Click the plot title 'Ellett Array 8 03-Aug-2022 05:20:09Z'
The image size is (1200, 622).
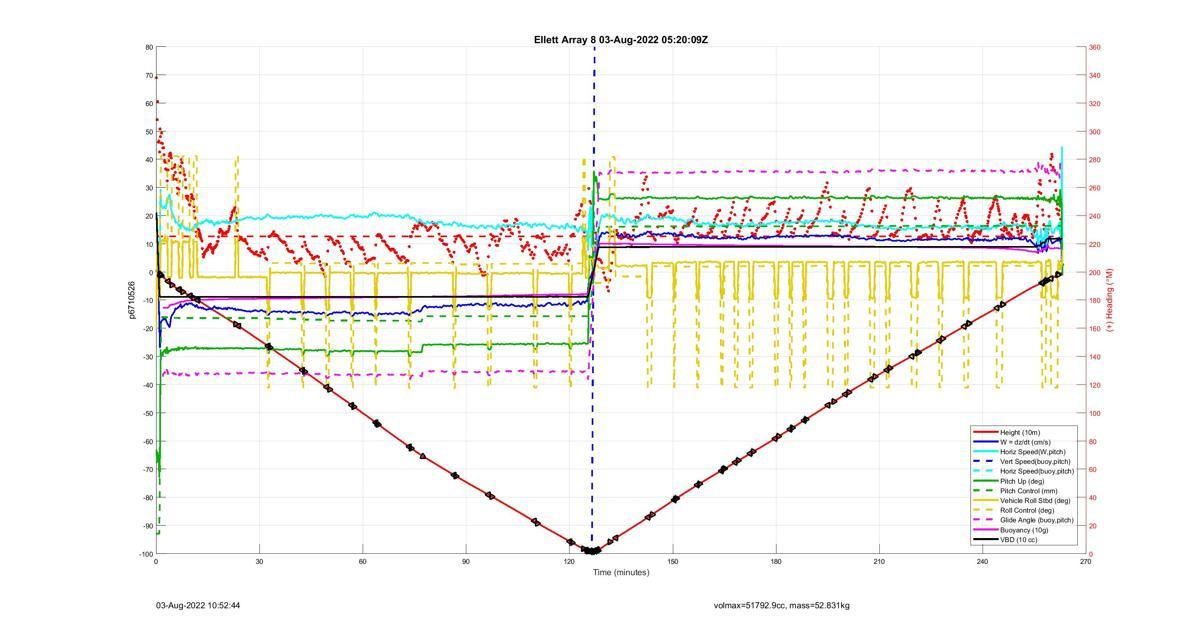point(621,39)
